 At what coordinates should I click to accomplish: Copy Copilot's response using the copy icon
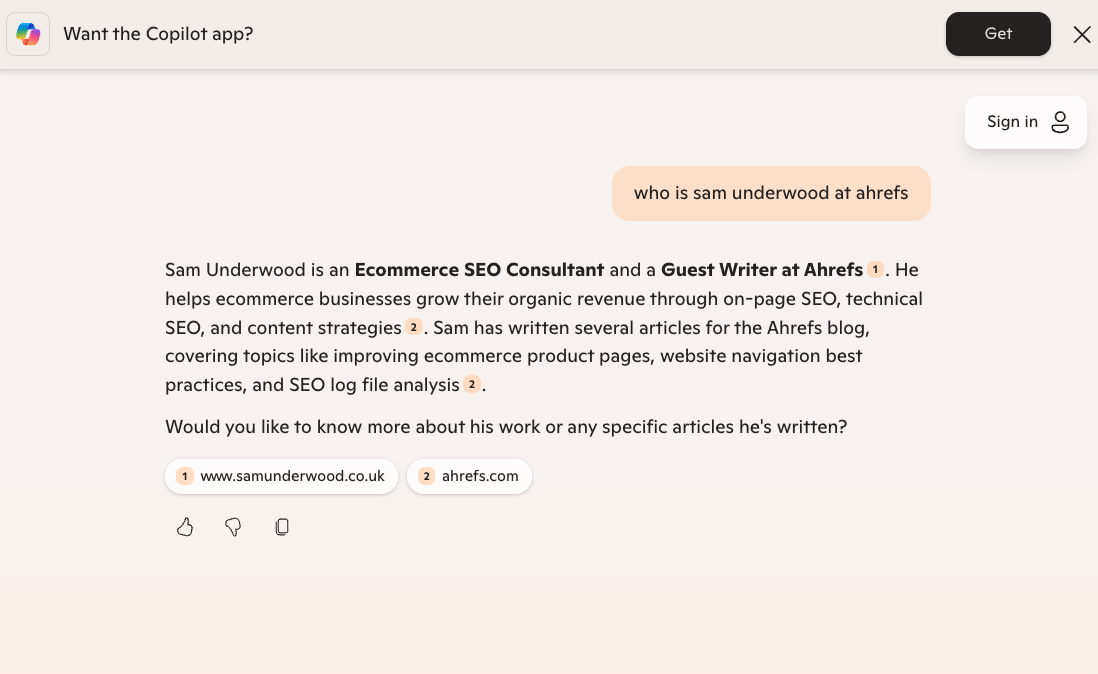(282, 527)
